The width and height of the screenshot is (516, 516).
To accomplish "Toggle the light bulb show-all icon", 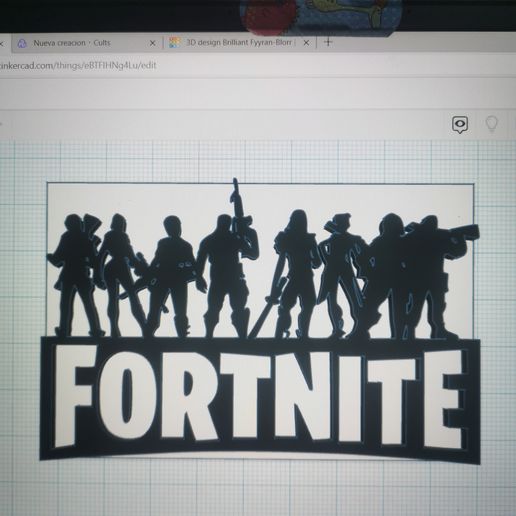I will (x=492, y=124).
